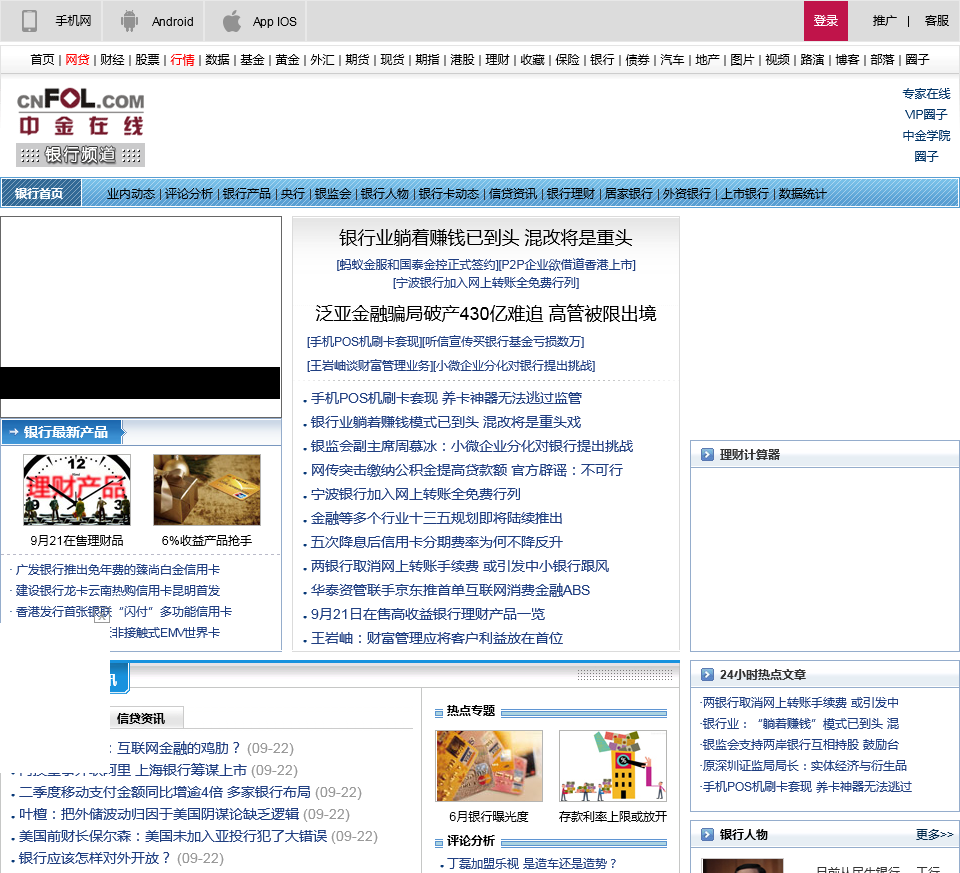Image resolution: width=960 pixels, height=873 pixels.
Task: Open the 中金学院 link
Action: point(926,135)
